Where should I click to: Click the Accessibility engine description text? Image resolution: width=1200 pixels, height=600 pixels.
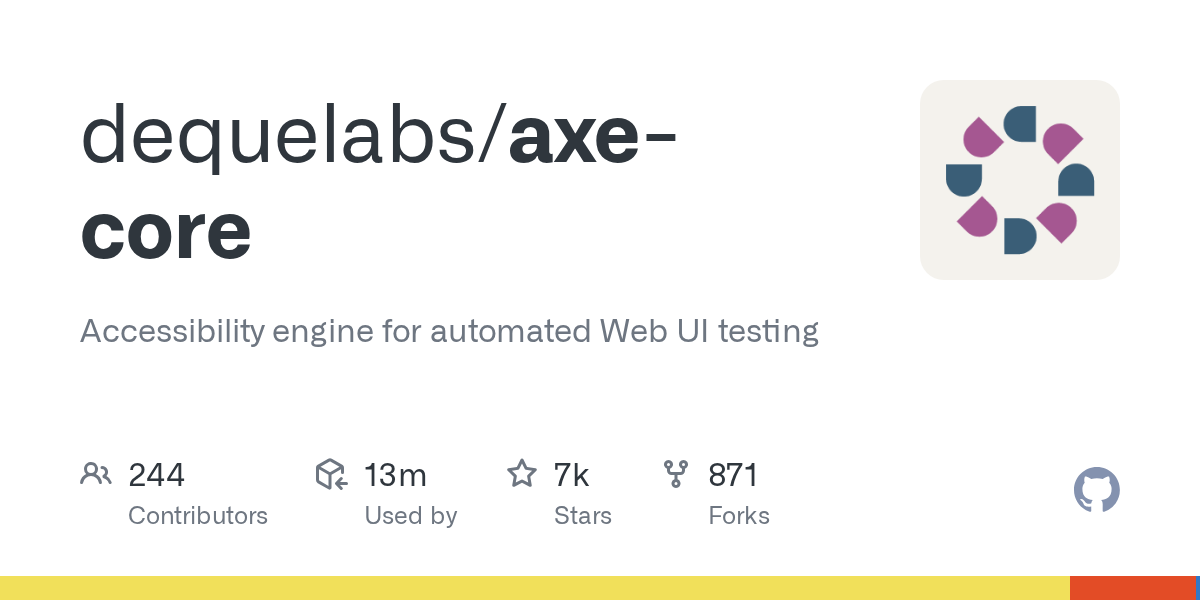[449, 331]
